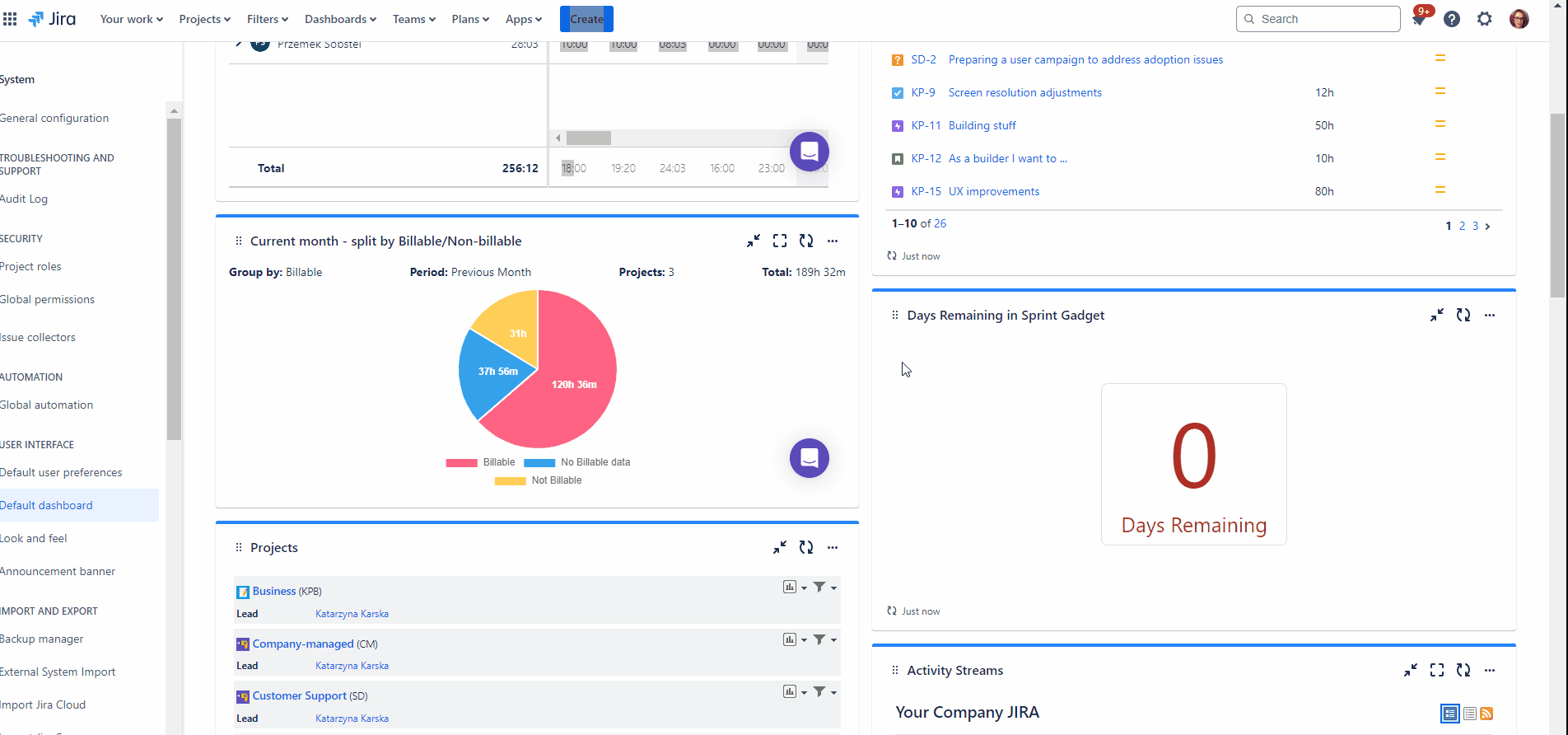
Task: Open the Help question mark menu
Action: (1452, 19)
